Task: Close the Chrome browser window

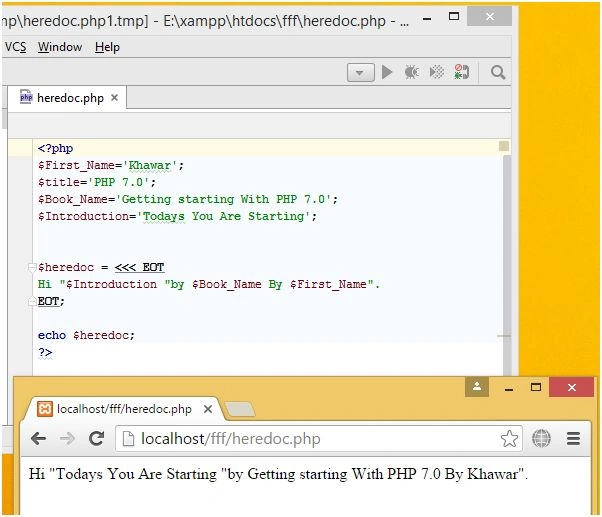Action: pos(572,387)
